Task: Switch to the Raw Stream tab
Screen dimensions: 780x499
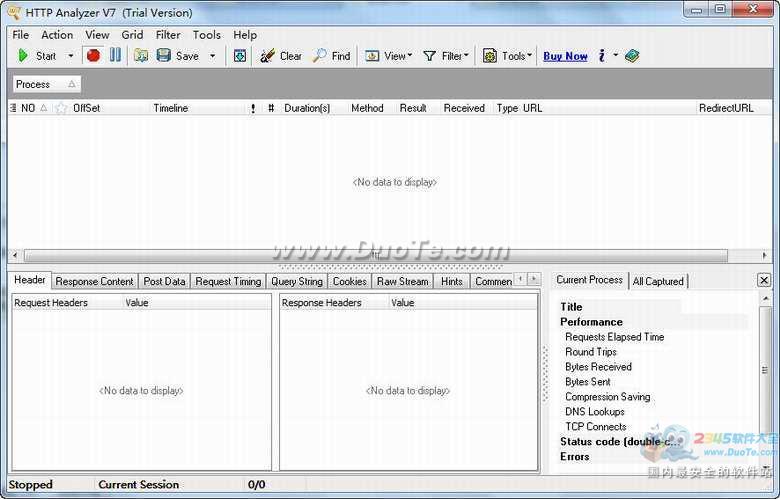Action: click(x=402, y=282)
